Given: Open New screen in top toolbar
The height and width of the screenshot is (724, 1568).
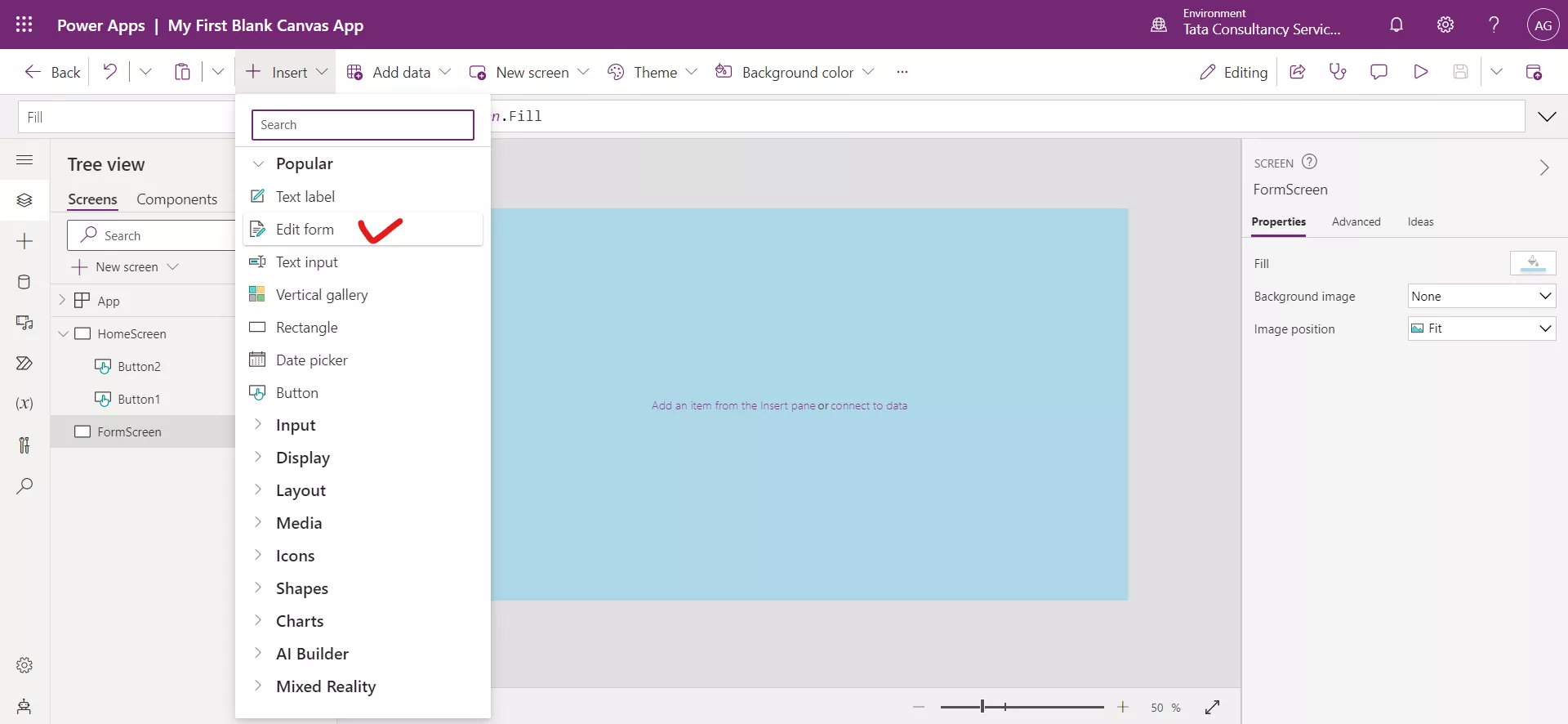Looking at the screenshot, I should pyautogui.click(x=529, y=72).
